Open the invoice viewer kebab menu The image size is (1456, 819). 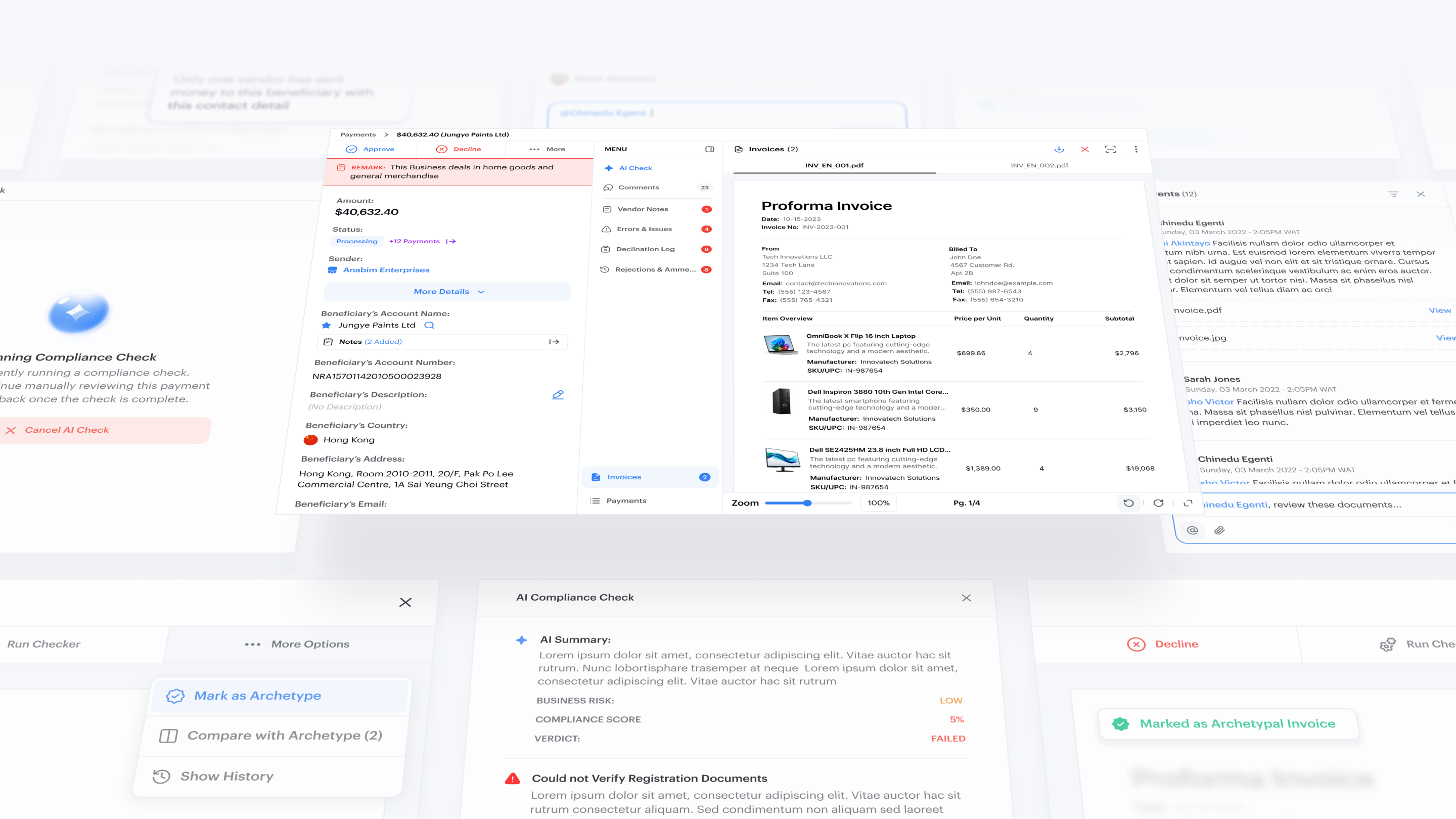[x=1136, y=149]
